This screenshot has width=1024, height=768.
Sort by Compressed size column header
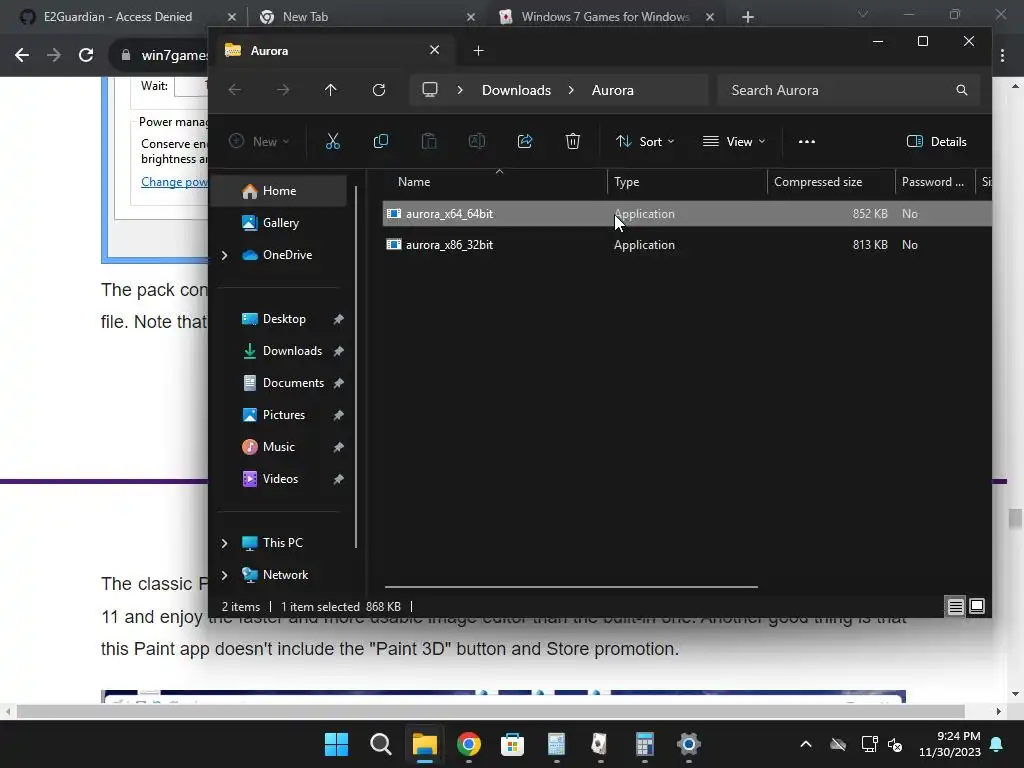click(831, 182)
